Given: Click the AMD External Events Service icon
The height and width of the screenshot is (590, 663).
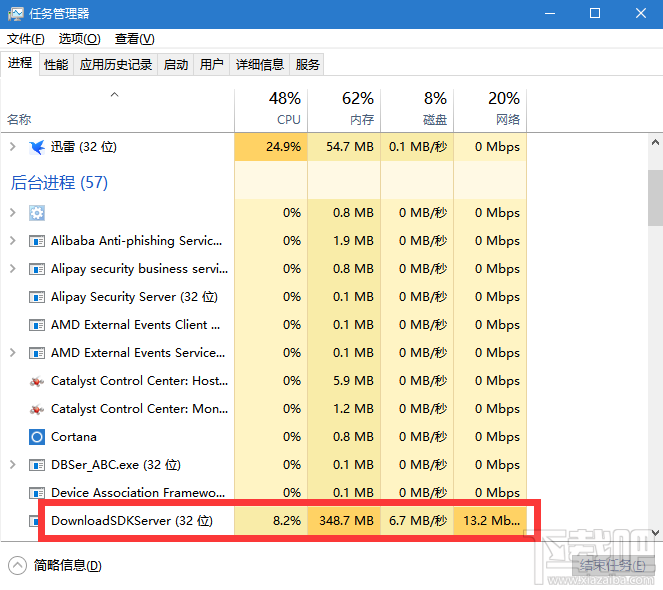Looking at the screenshot, I should point(37,353).
